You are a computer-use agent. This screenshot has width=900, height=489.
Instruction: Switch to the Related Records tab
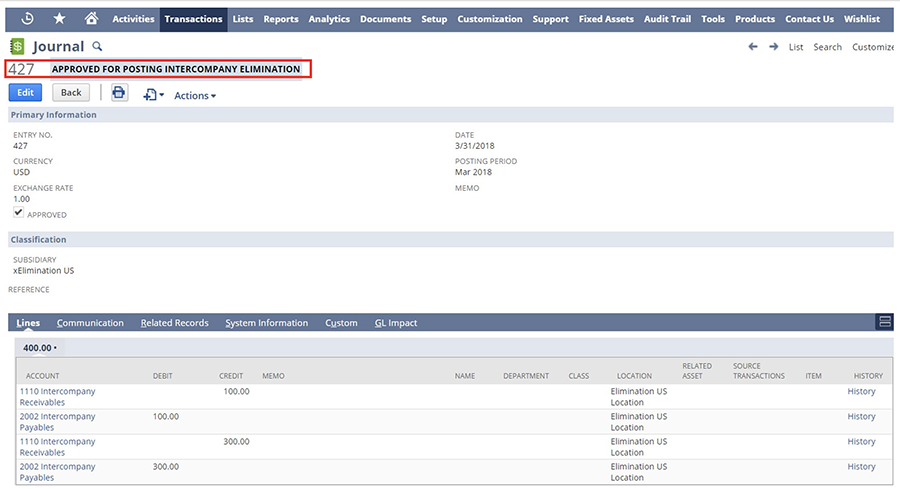pos(174,323)
